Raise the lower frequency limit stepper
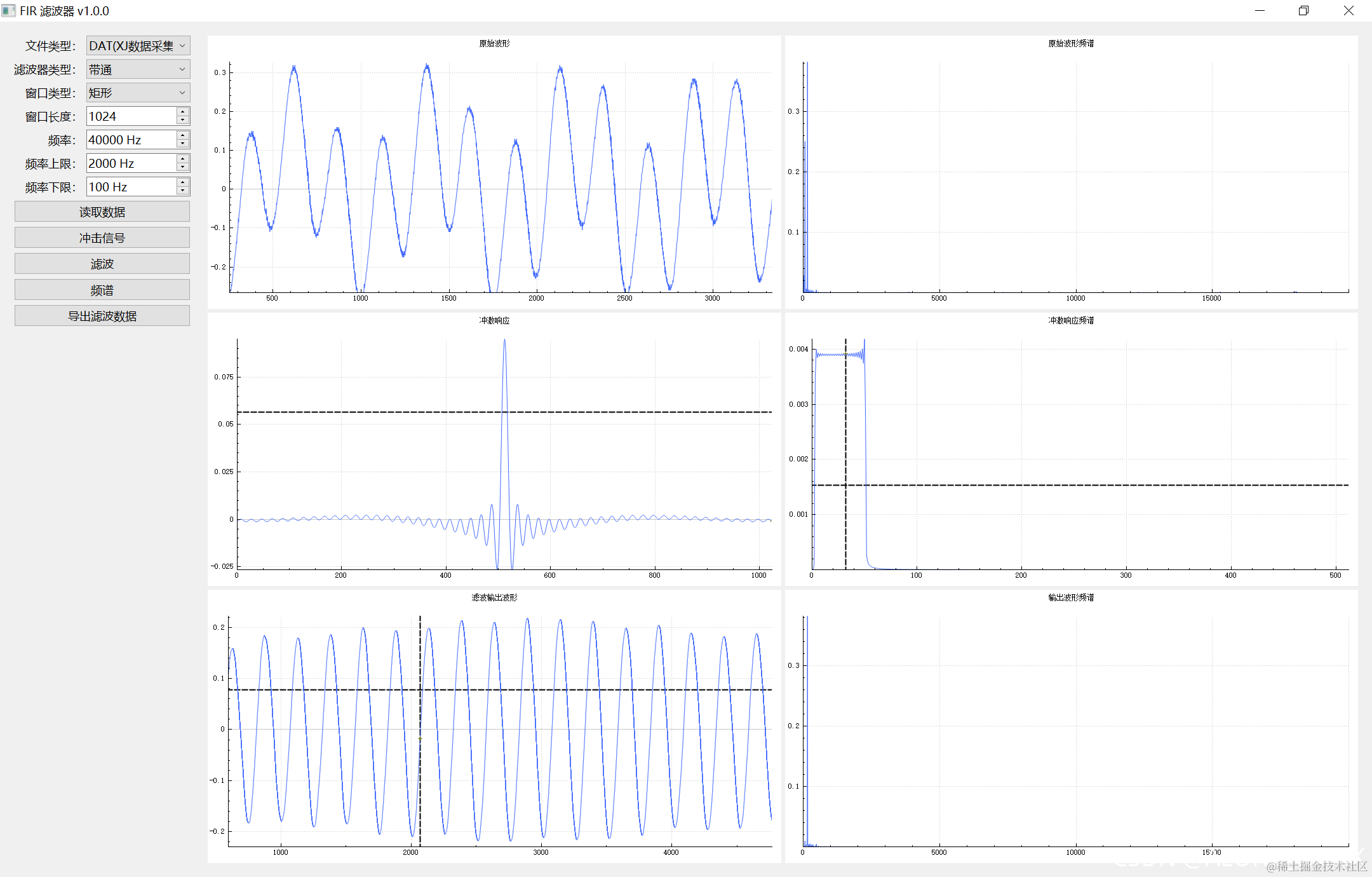 point(183,182)
